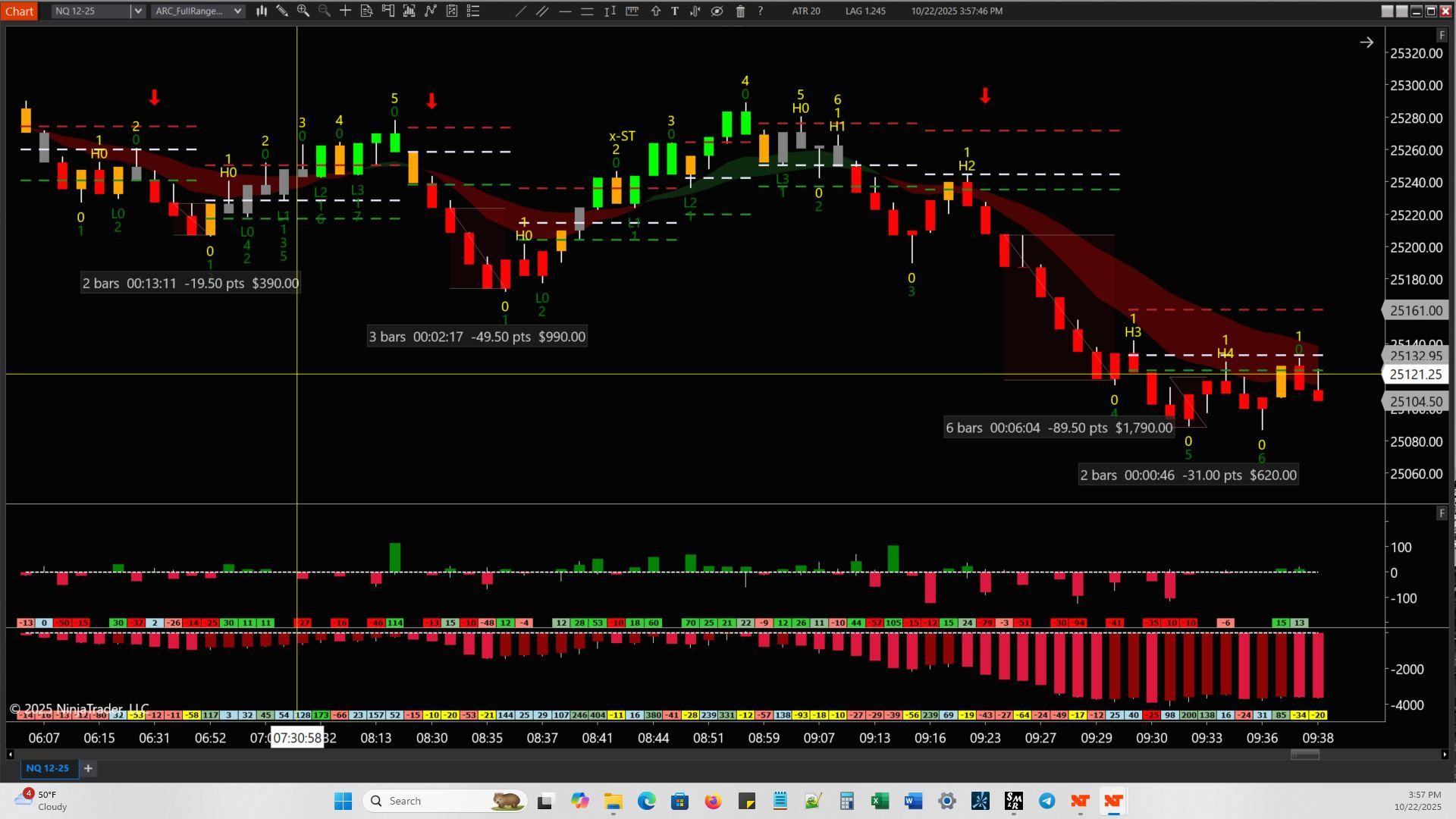Viewport: 1456px width, 819px height.
Task: Select the single line drawing tool
Action: click(521, 11)
